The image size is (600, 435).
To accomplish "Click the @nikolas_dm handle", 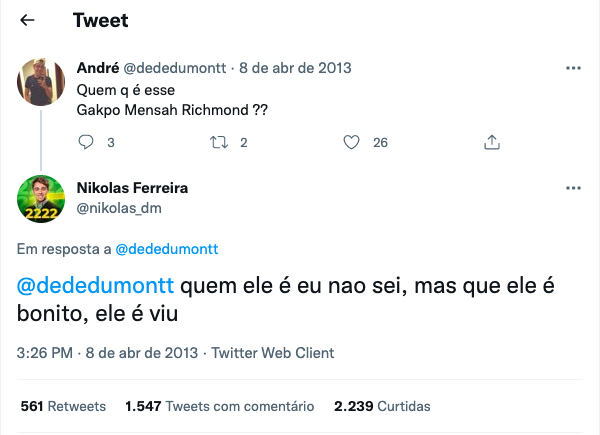I will [119, 208].
